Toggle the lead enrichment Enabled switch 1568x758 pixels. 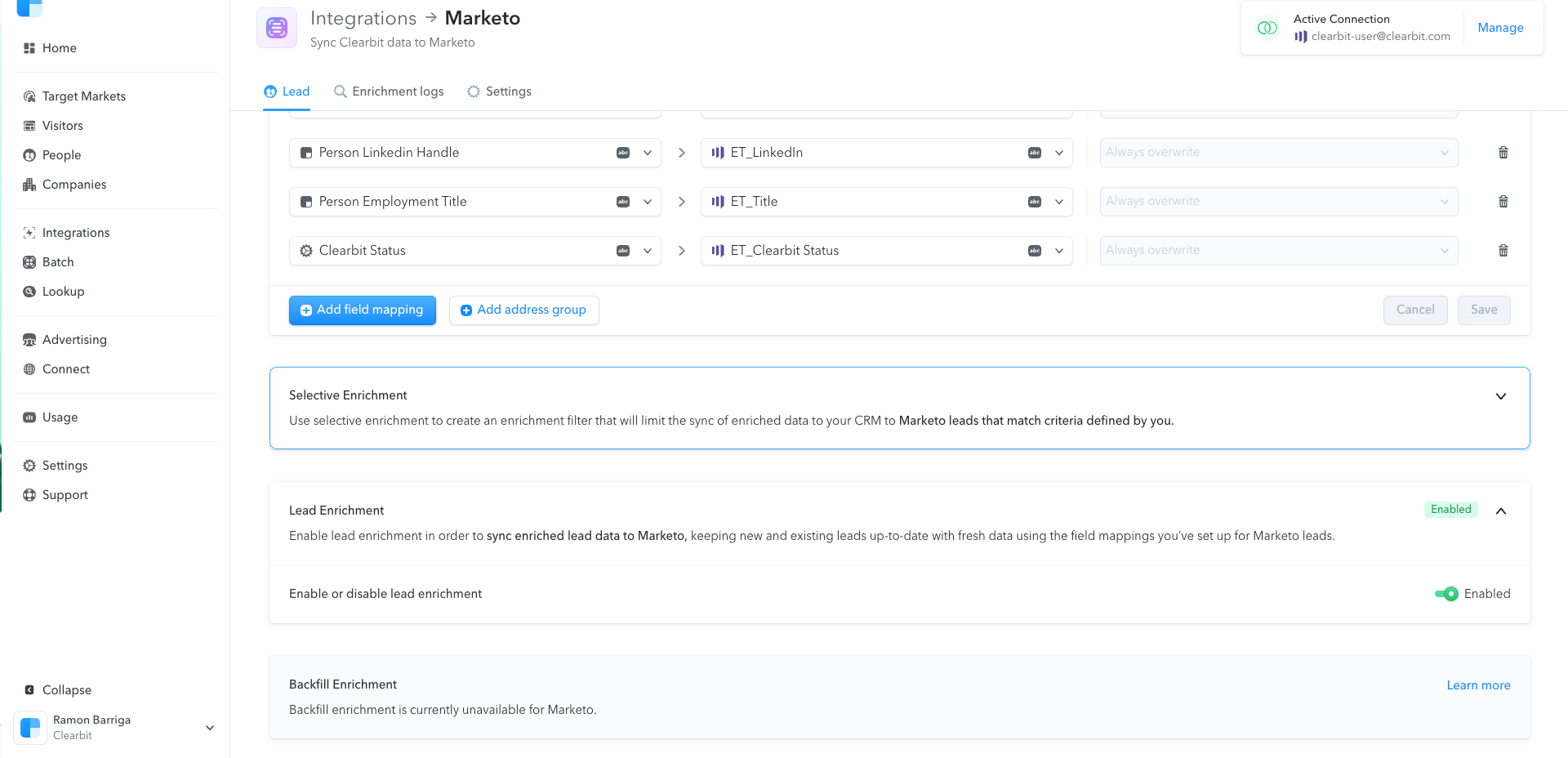tap(1446, 594)
